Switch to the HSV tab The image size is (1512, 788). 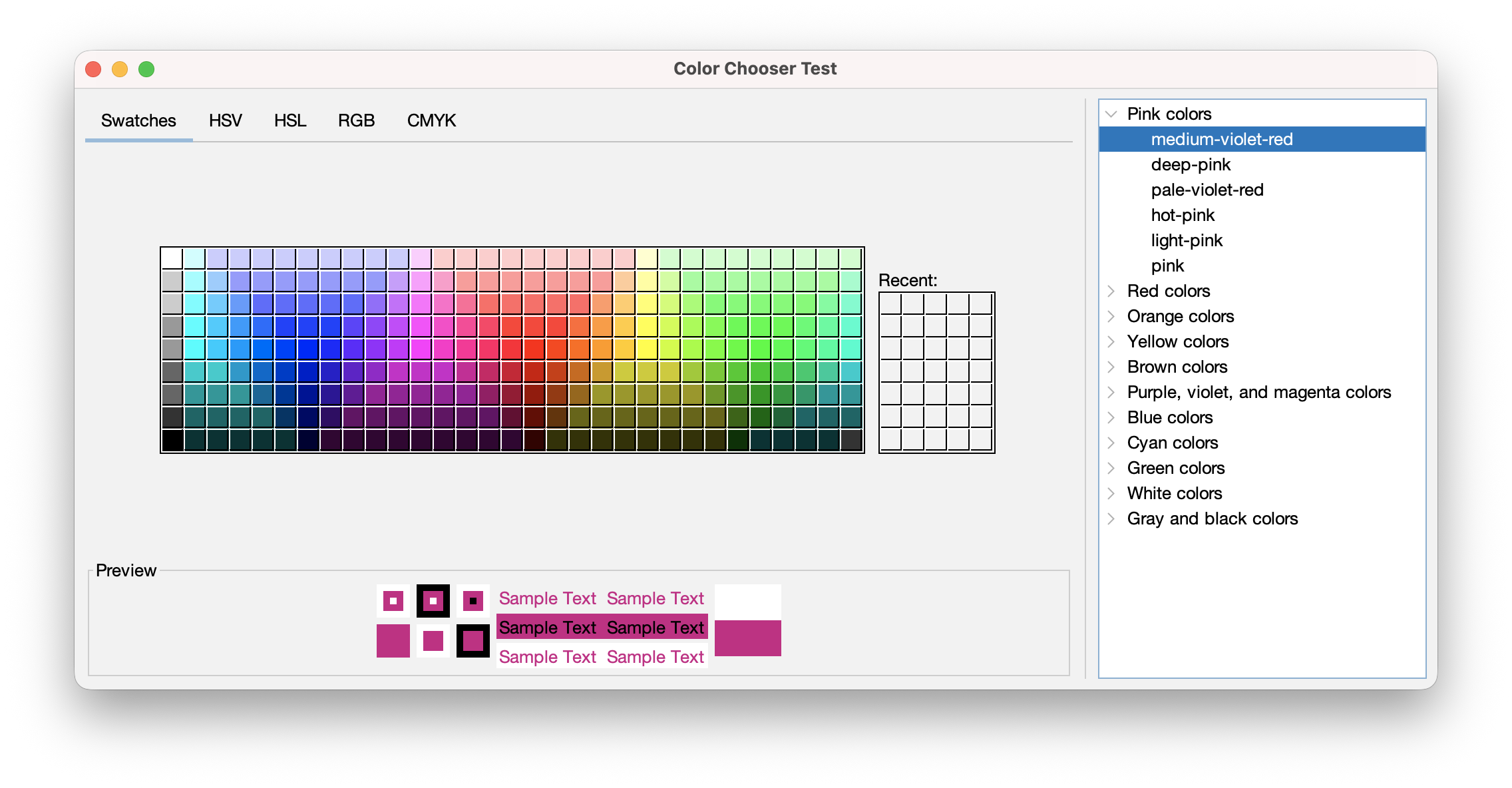225,120
